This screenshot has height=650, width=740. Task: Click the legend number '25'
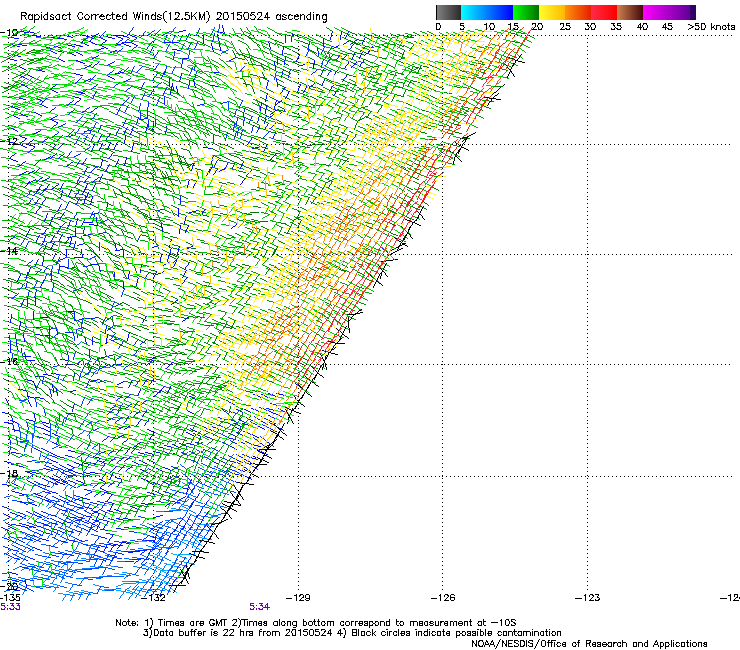point(565,27)
